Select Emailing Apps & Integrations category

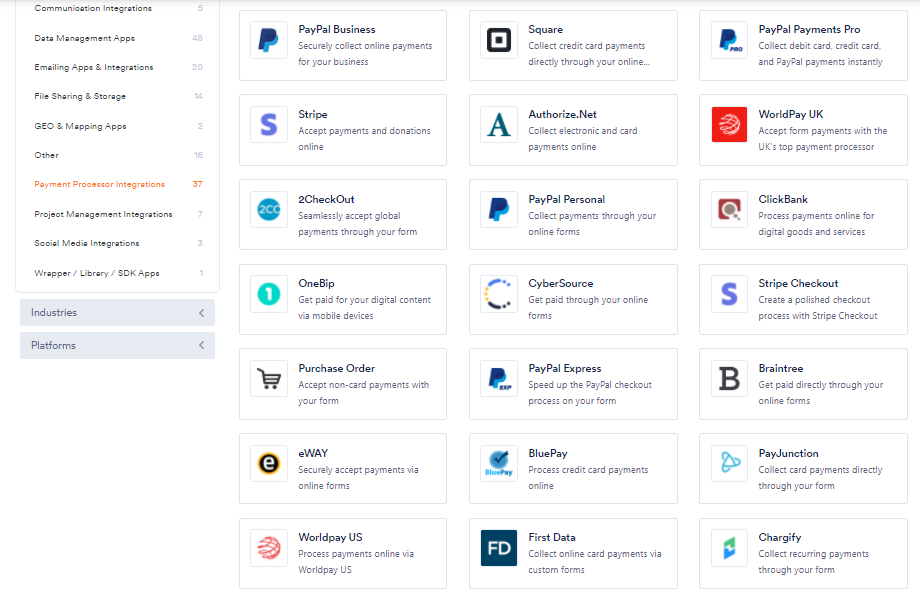point(117,67)
